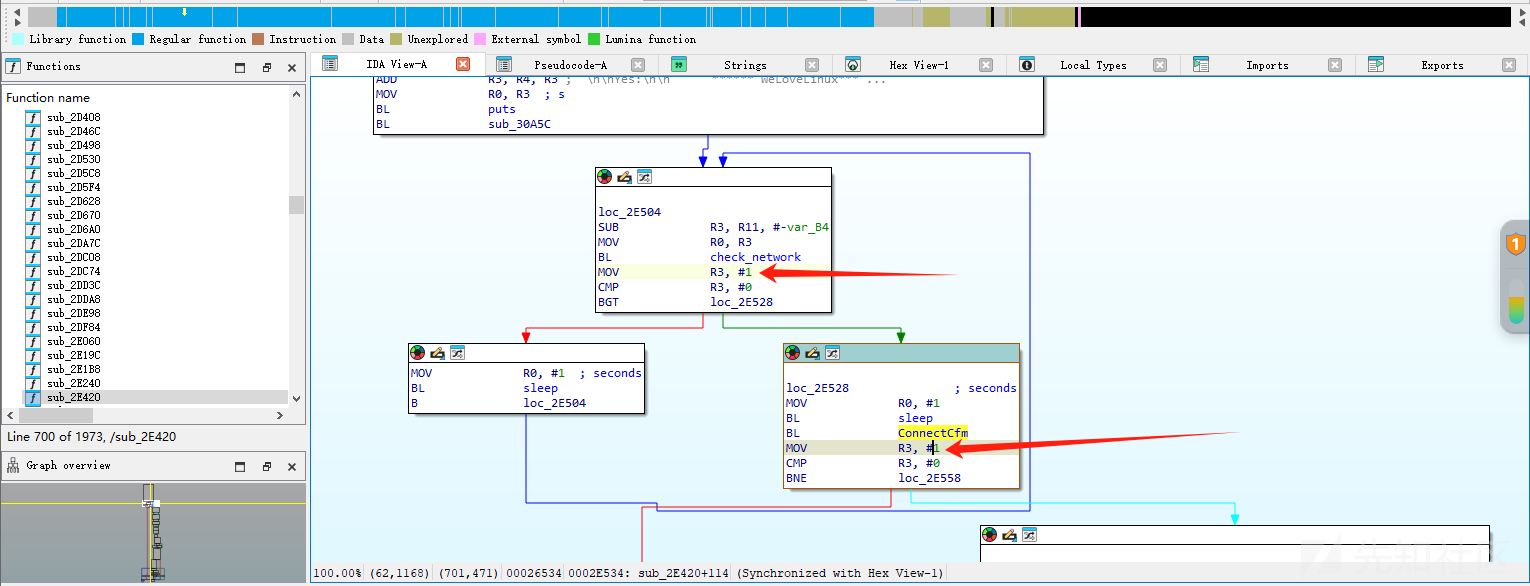Click the Function name column header
This screenshot has height=586, width=1530.
tap(48, 98)
